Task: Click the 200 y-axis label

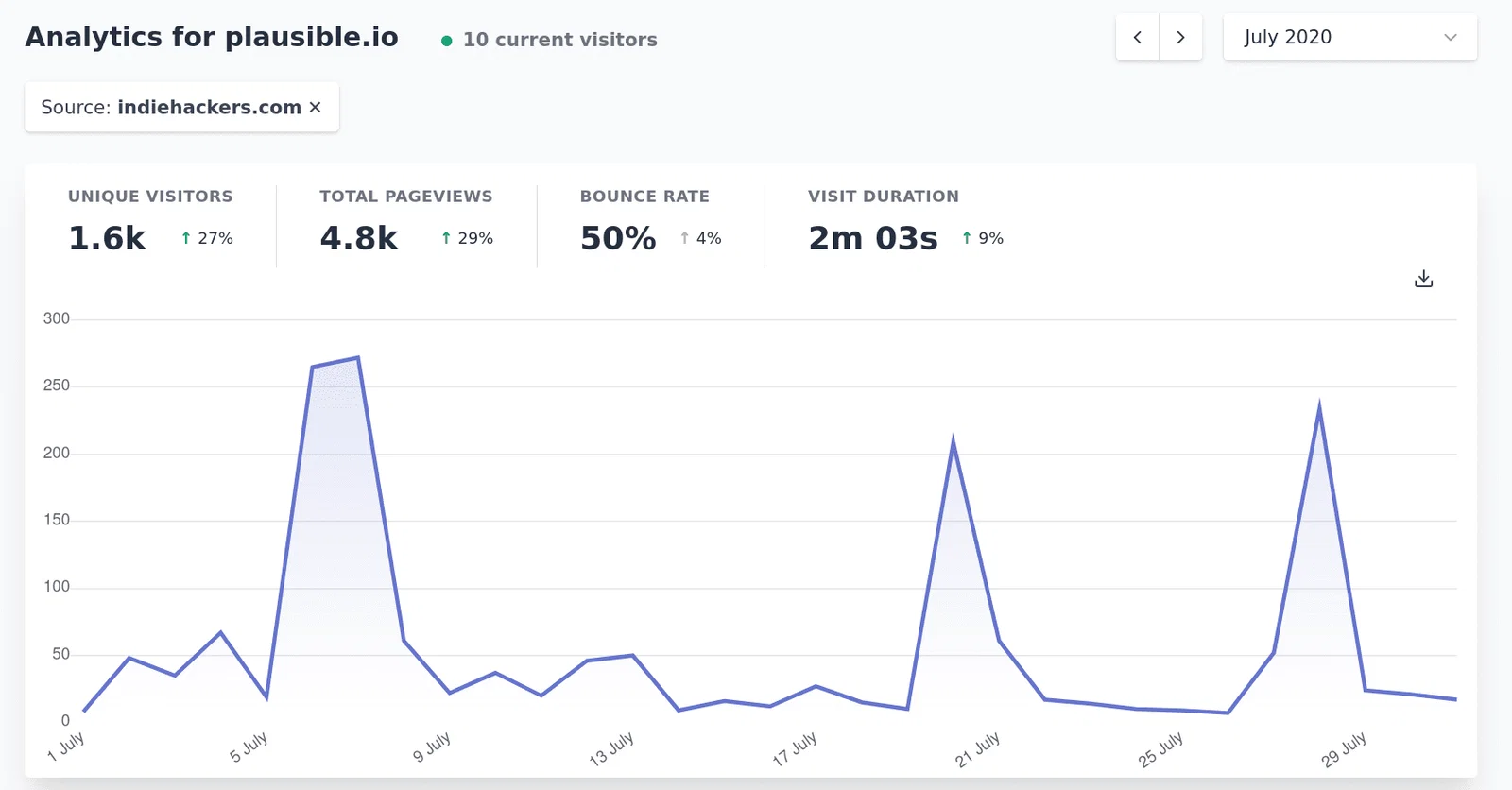Action: coord(57,453)
